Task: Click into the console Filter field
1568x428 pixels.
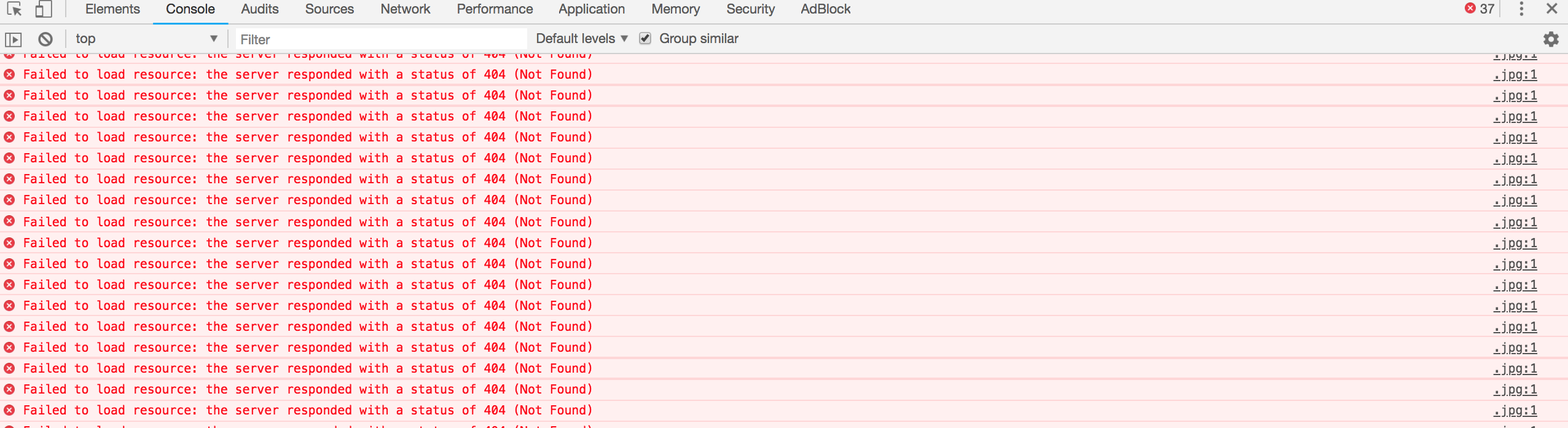Action: 381,39
